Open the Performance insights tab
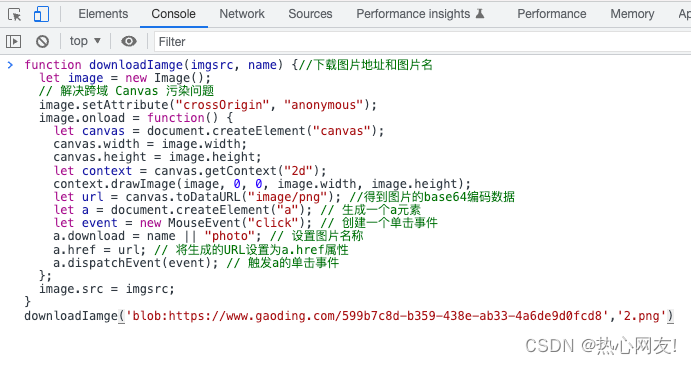The width and height of the screenshot is (691, 365). 413,14
